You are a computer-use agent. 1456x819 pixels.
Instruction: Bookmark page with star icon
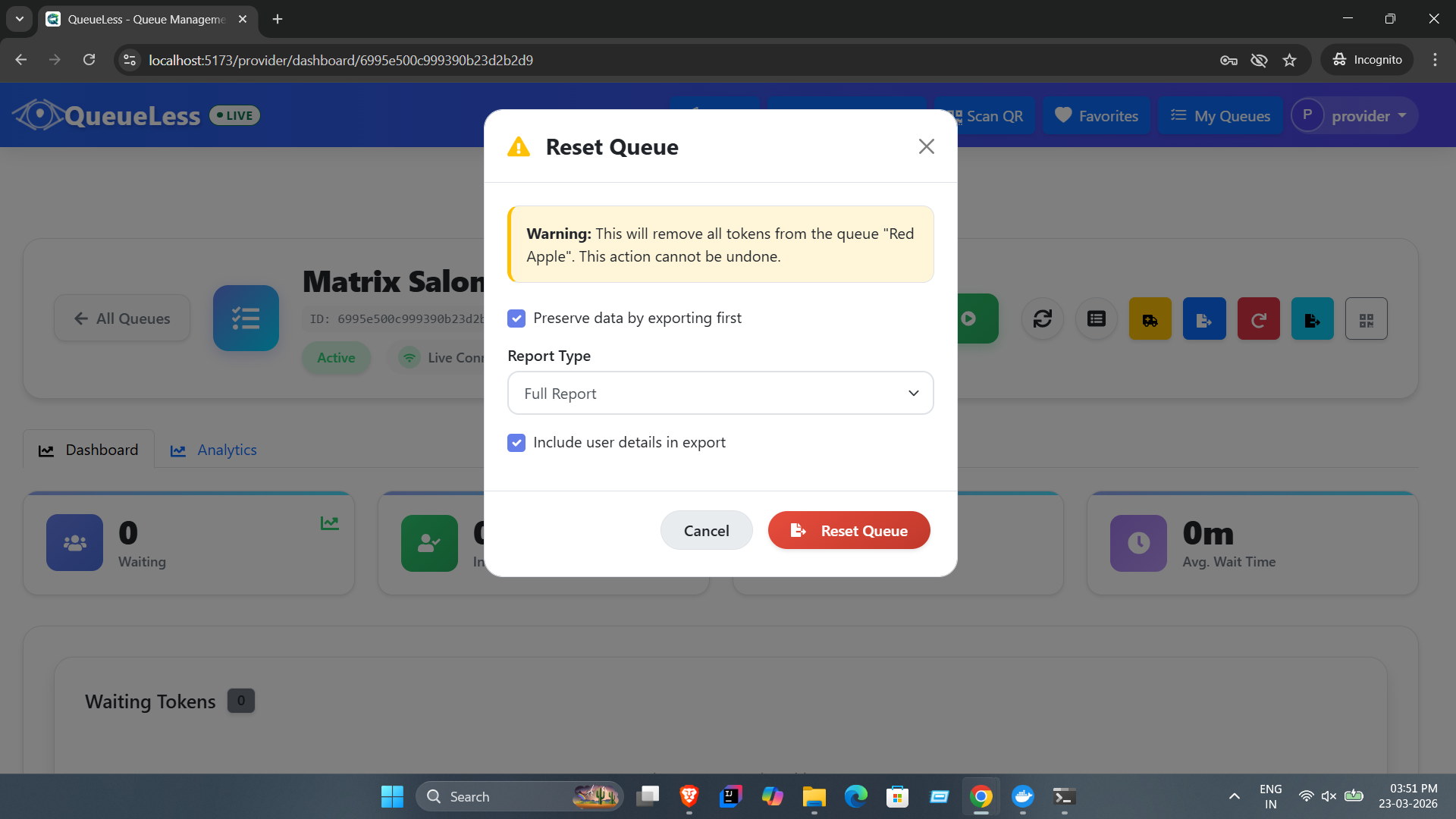pyautogui.click(x=1289, y=60)
